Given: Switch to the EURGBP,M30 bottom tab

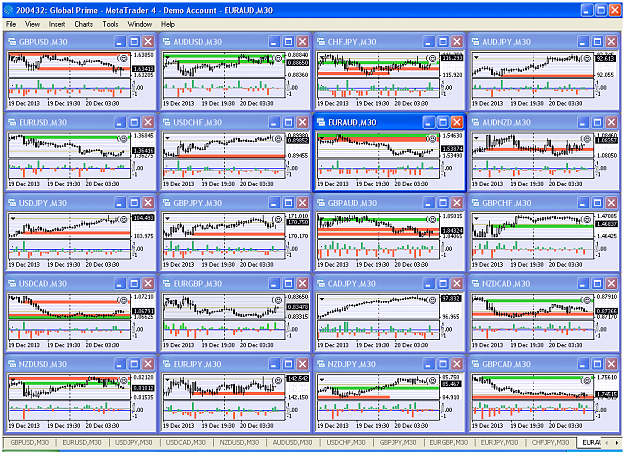Looking at the screenshot, I should (449, 442).
